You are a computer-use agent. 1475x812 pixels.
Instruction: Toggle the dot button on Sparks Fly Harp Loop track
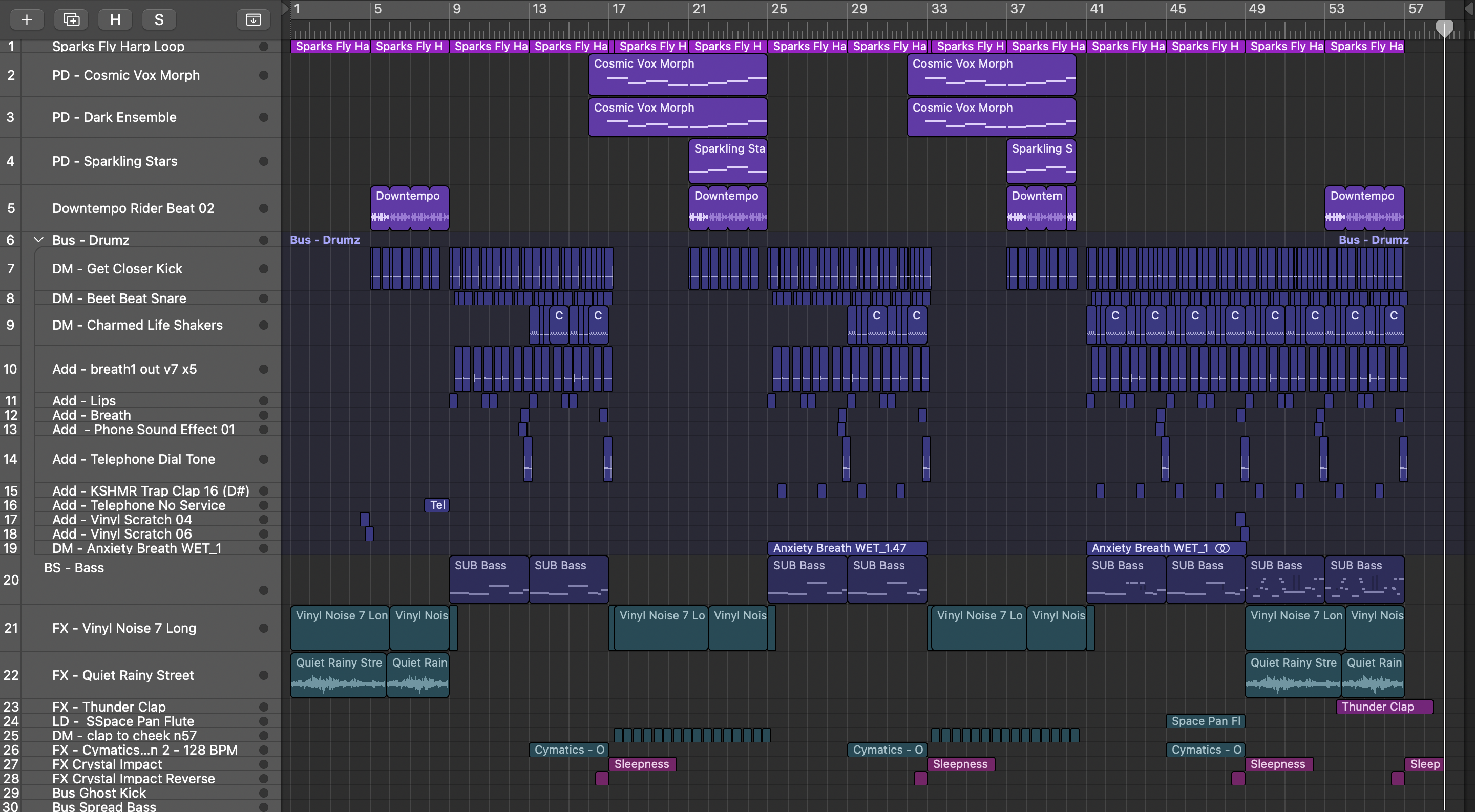click(x=263, y=47)
